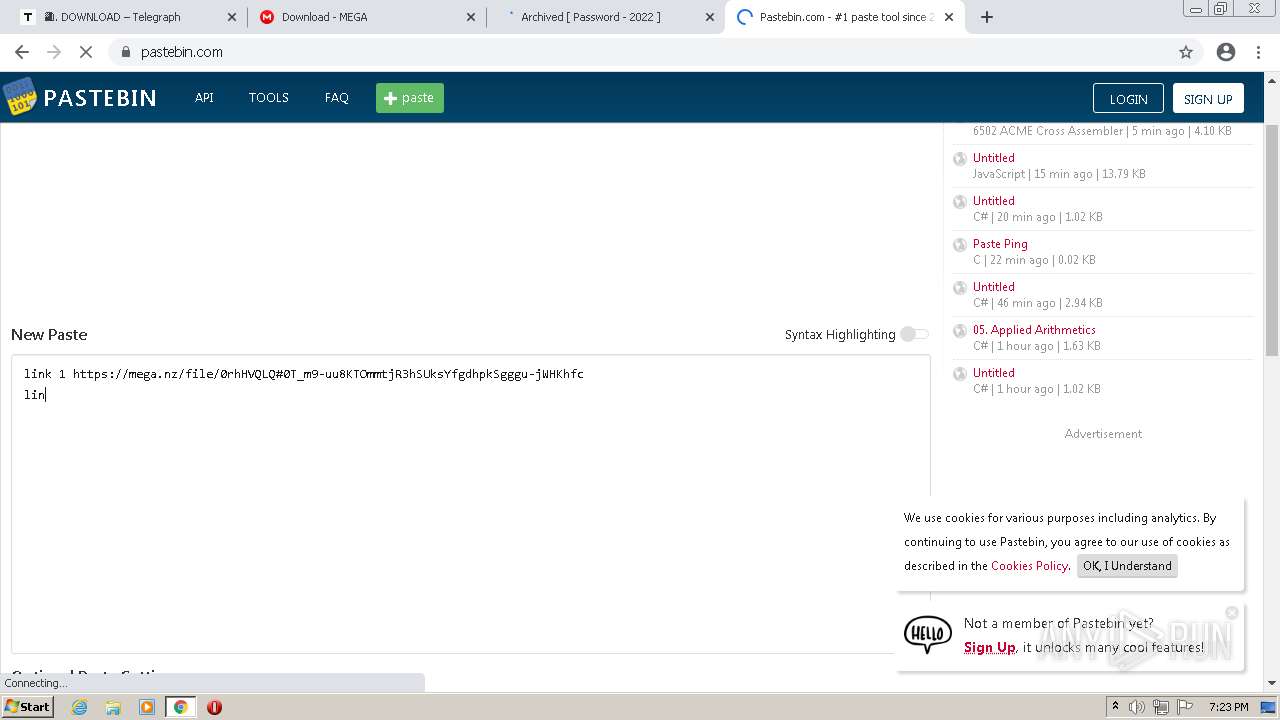
Task: Click the LOGIN button
Action: 1128,99
